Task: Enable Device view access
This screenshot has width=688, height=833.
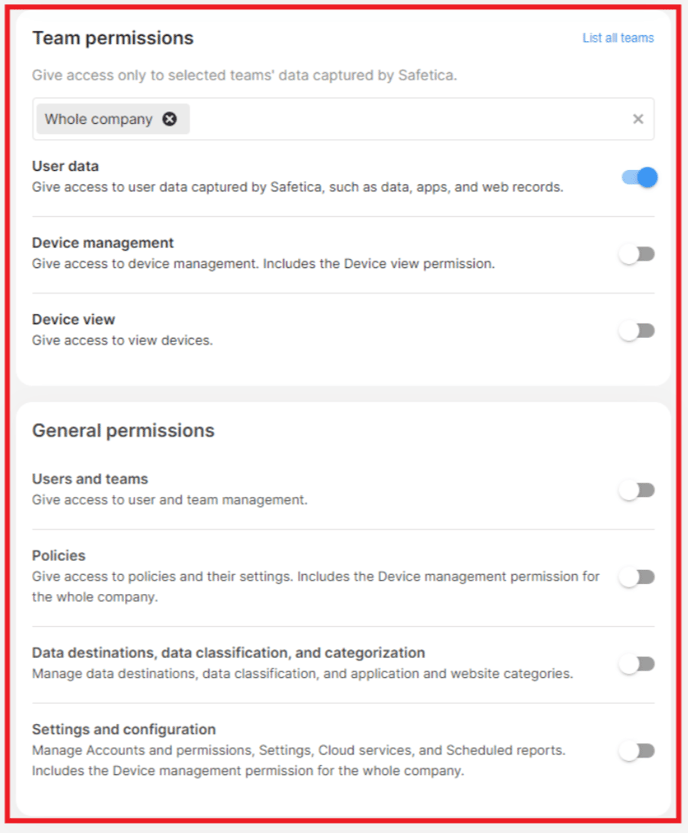Action: tap(637, 330)
